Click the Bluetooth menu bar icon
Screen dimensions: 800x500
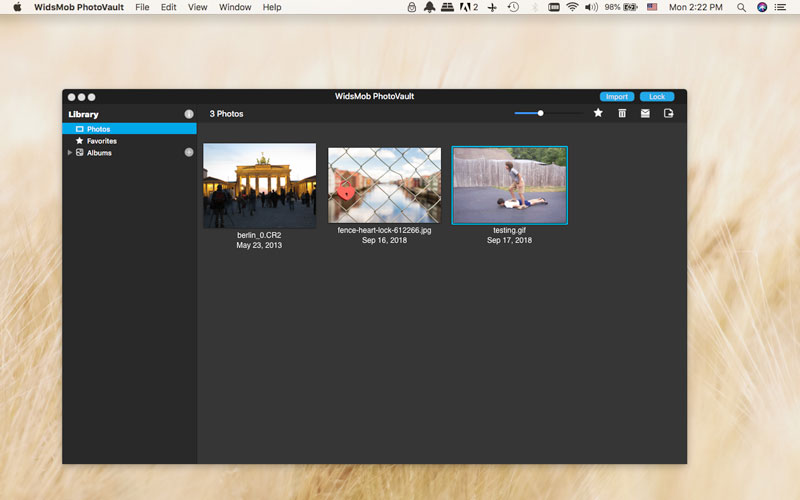pyautogui.click(x=535, y=7)
